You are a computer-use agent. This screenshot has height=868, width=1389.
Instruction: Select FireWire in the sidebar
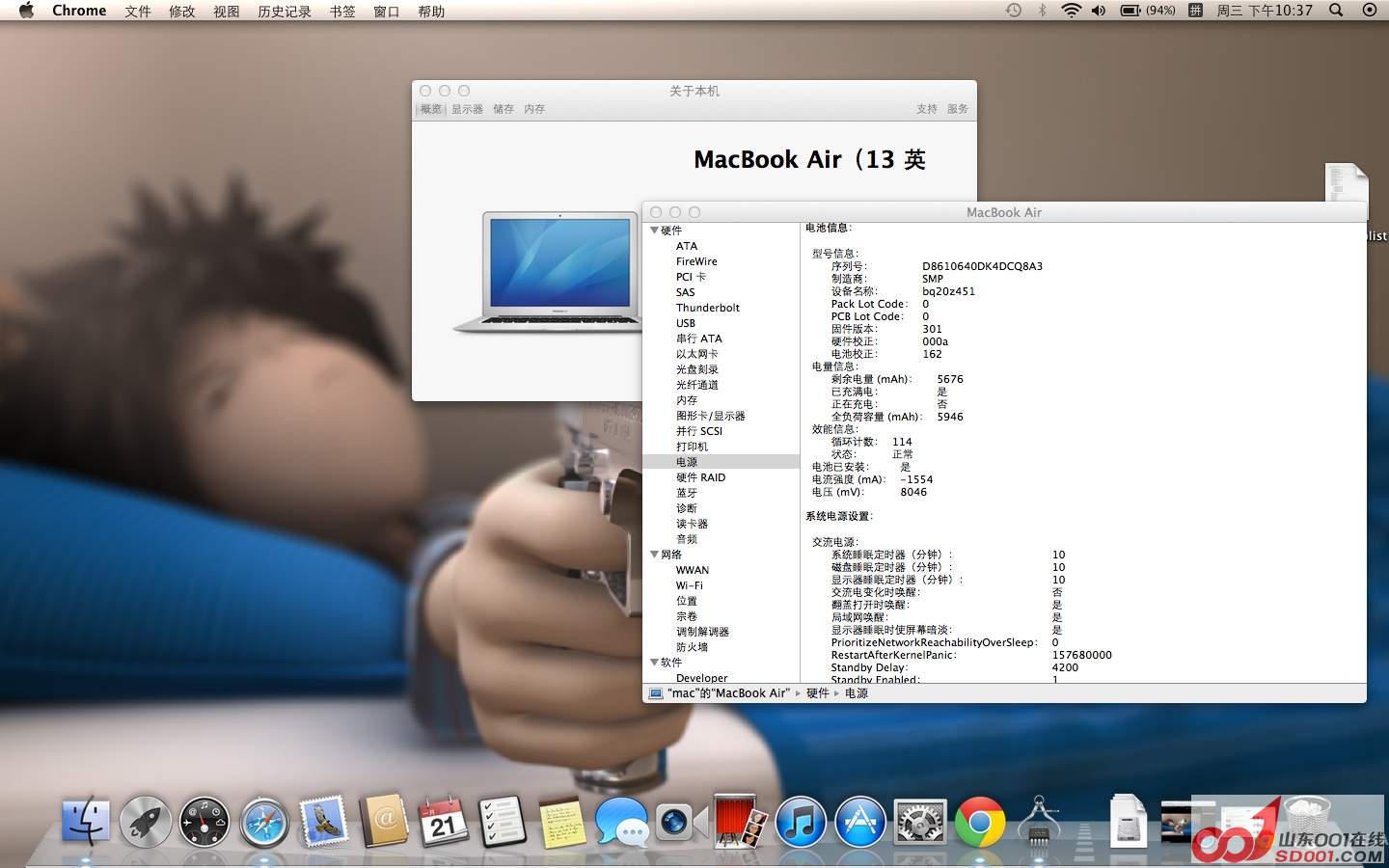(696, 261)
